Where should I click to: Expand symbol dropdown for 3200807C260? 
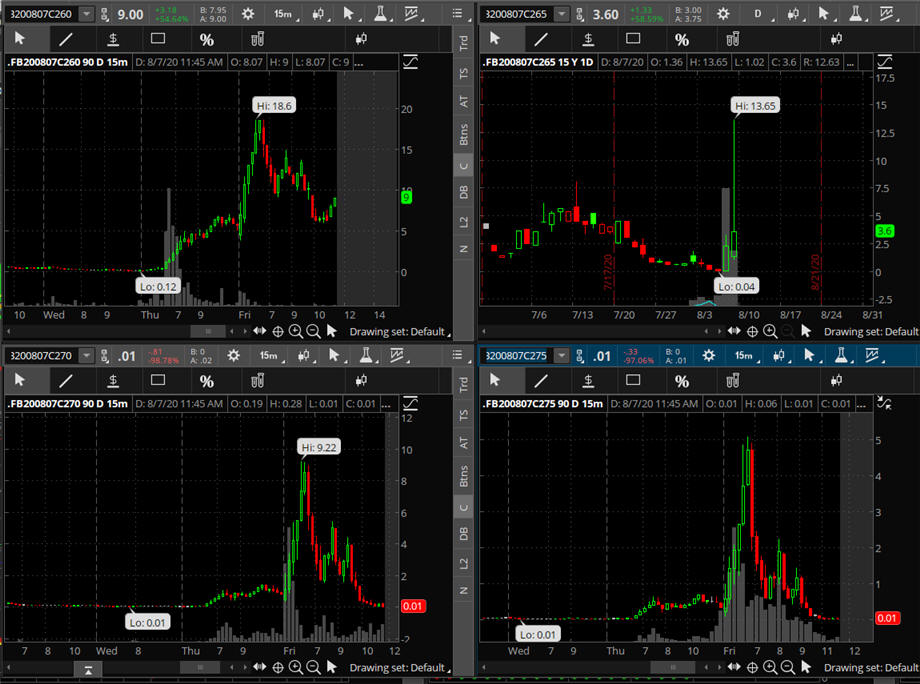pyautogui.click(x=87, y=14)
